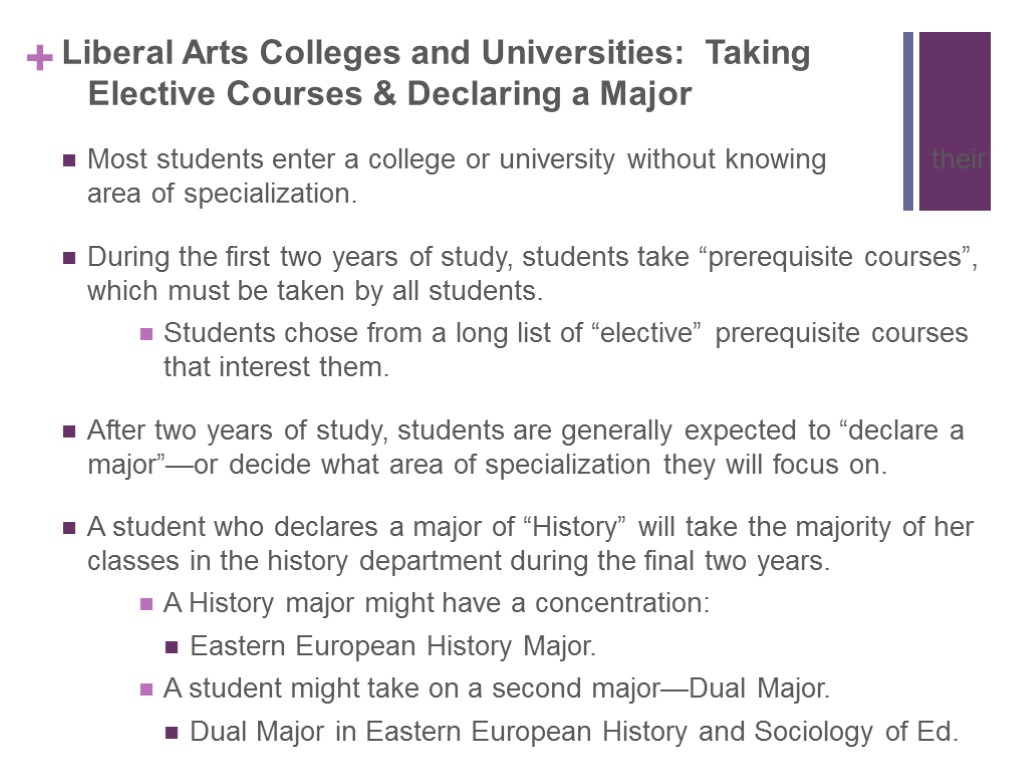Screen dimensions: 1024x768
Task: Select the text "that interest them."
Action: coord(276,367)
